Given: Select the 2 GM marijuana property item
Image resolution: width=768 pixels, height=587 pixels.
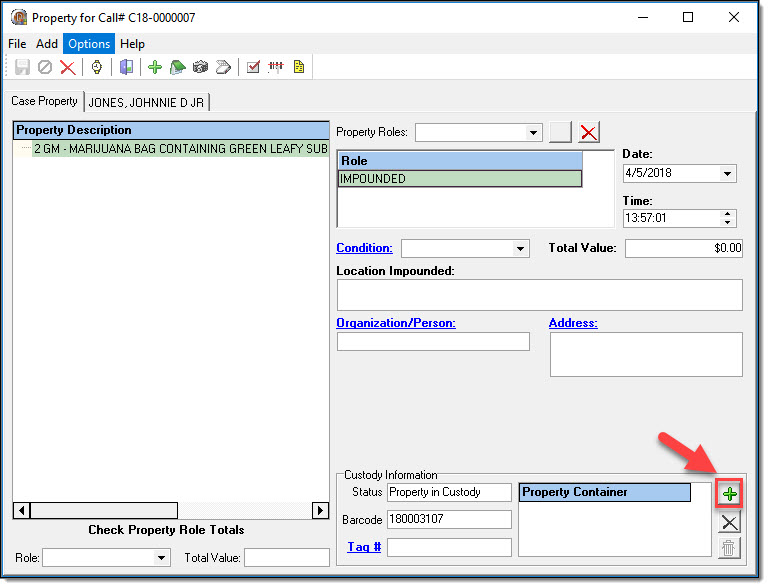Looking at the screenshot, I should pyautogui.click(x=180, y=148).
